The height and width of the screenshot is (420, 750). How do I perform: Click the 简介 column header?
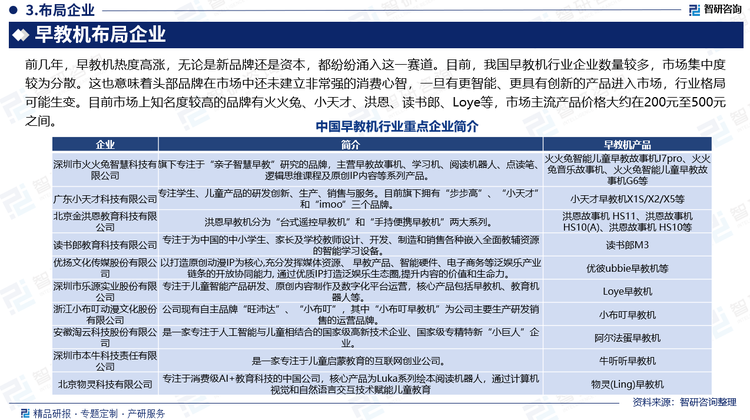[x=351, y=144]
